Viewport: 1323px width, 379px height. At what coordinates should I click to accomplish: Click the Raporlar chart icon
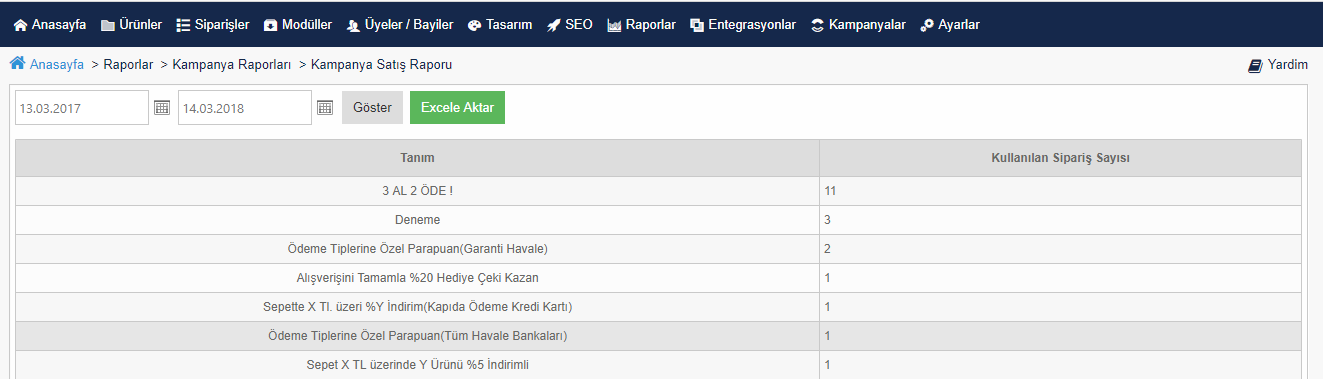point(614,25)
